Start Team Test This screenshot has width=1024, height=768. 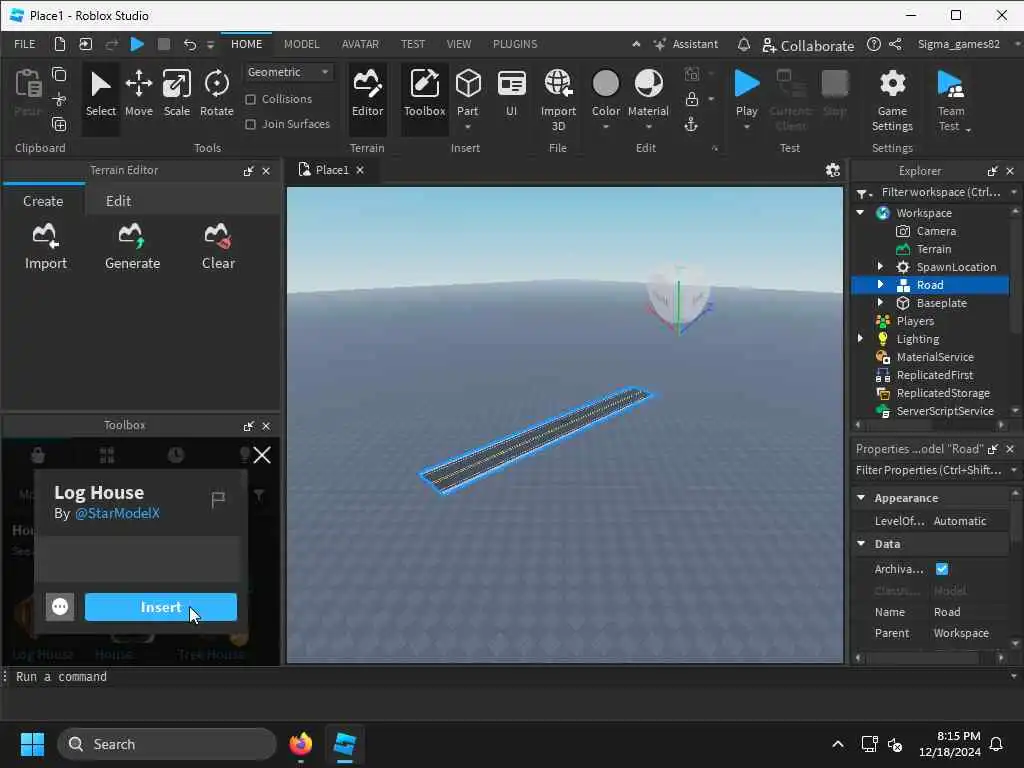[951, 99]
